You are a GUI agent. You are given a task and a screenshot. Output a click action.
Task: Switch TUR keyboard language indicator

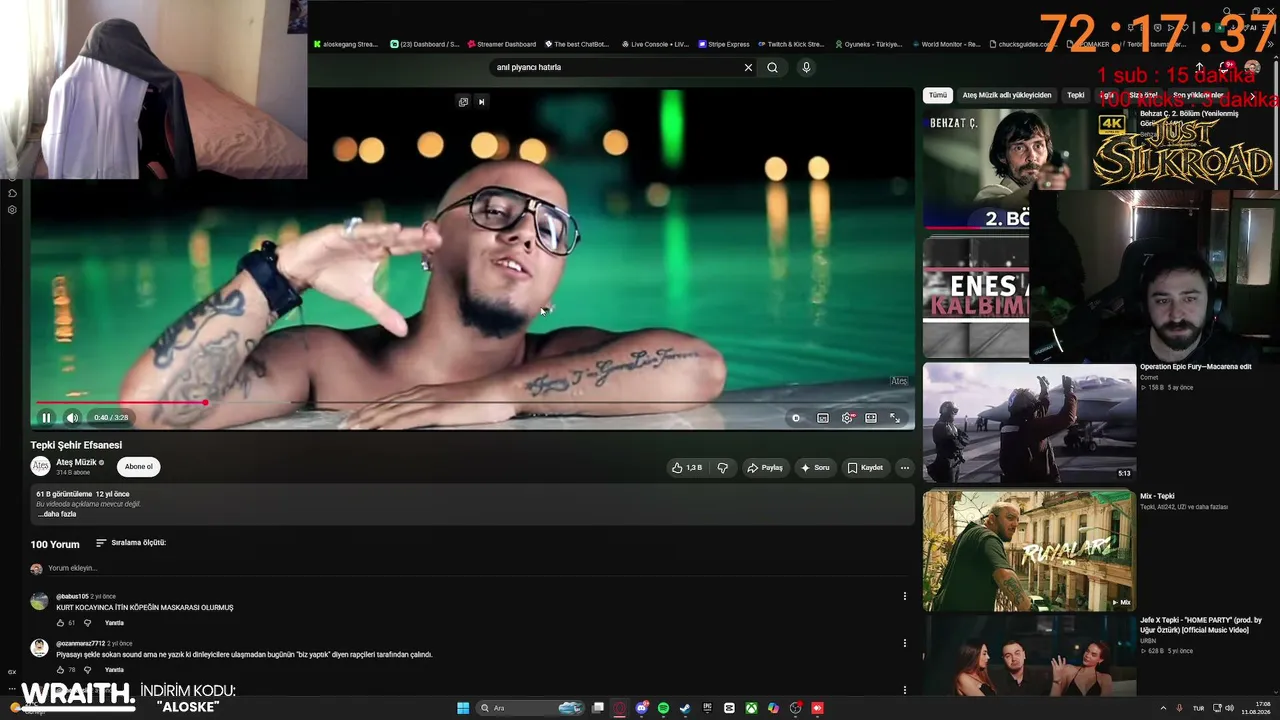(x=1198, y=708)
